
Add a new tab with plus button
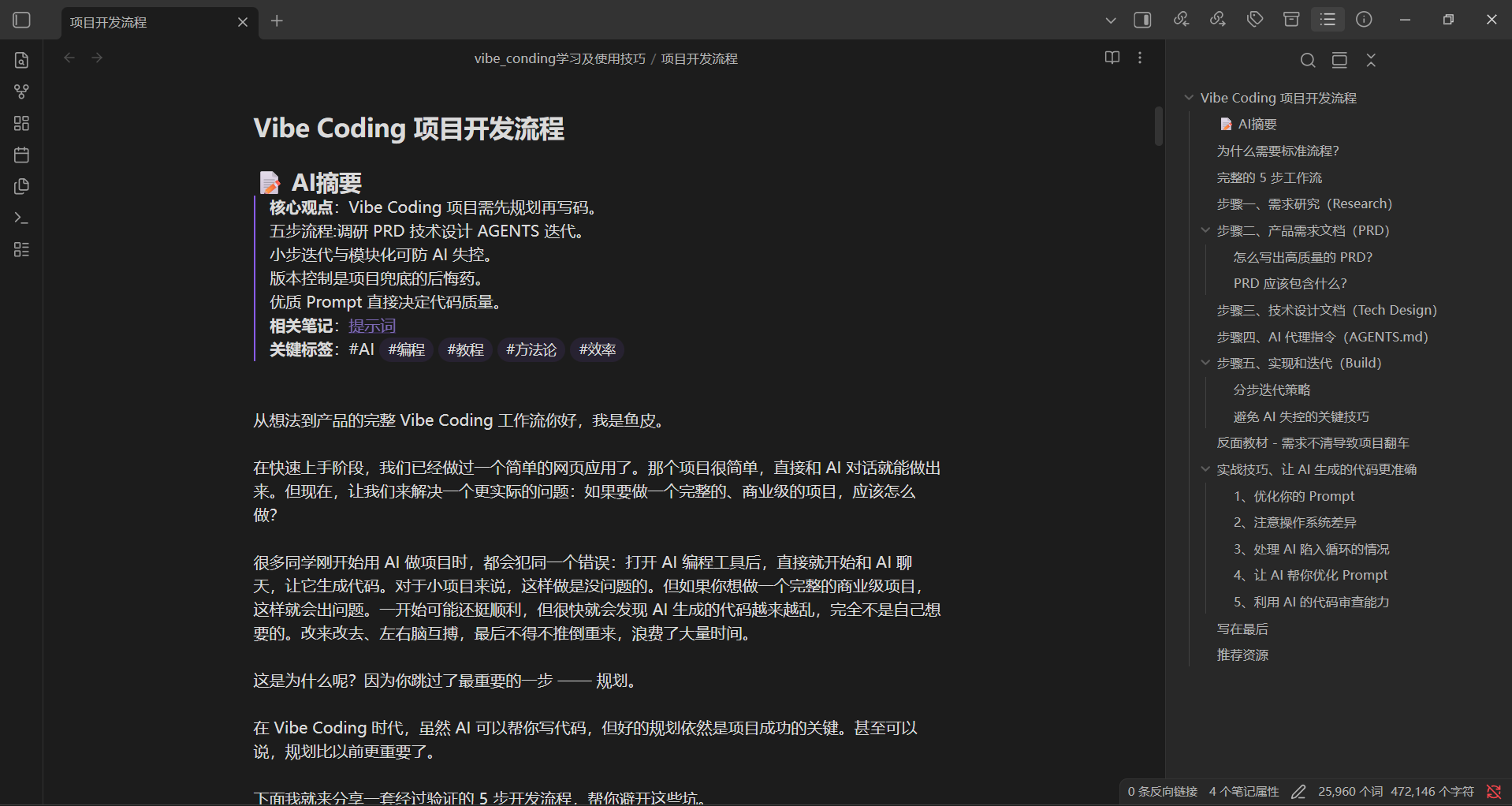point(277,21)
